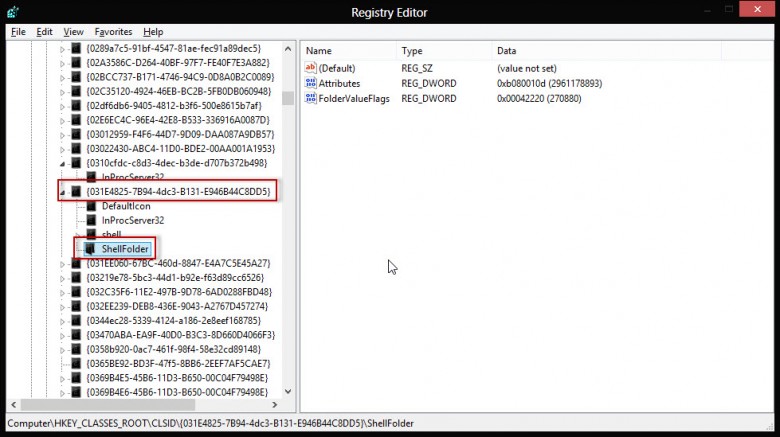Select folder icon of {02A3586C-D264-40BF-97F7-FE40F7E3A882}
The width and height of the screenshot is (780, 437).
click(x=76, y=63)
